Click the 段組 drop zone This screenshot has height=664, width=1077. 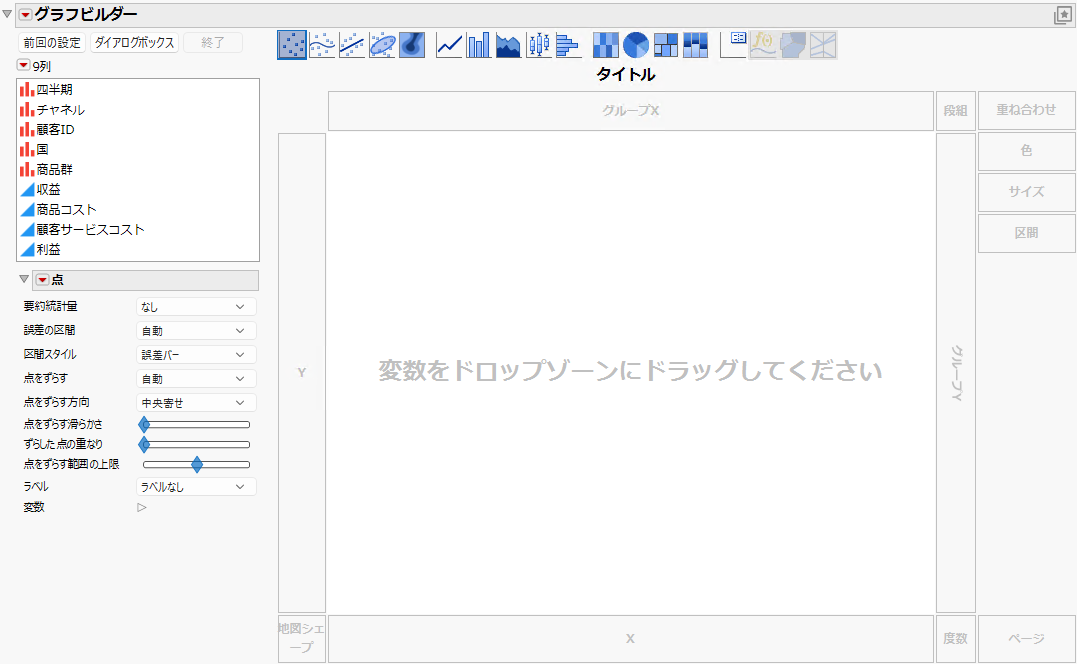click(x=955, y=111)
